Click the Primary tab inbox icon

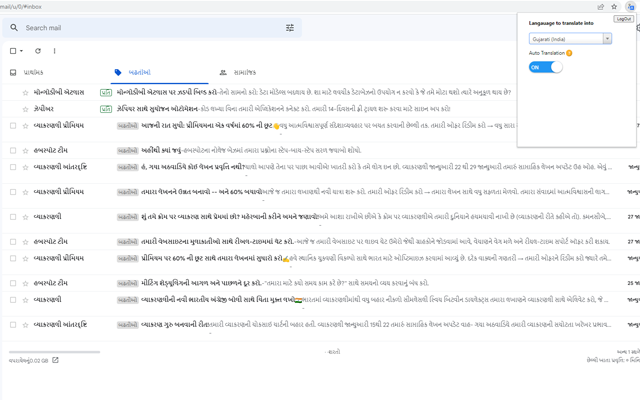(13, 73)
